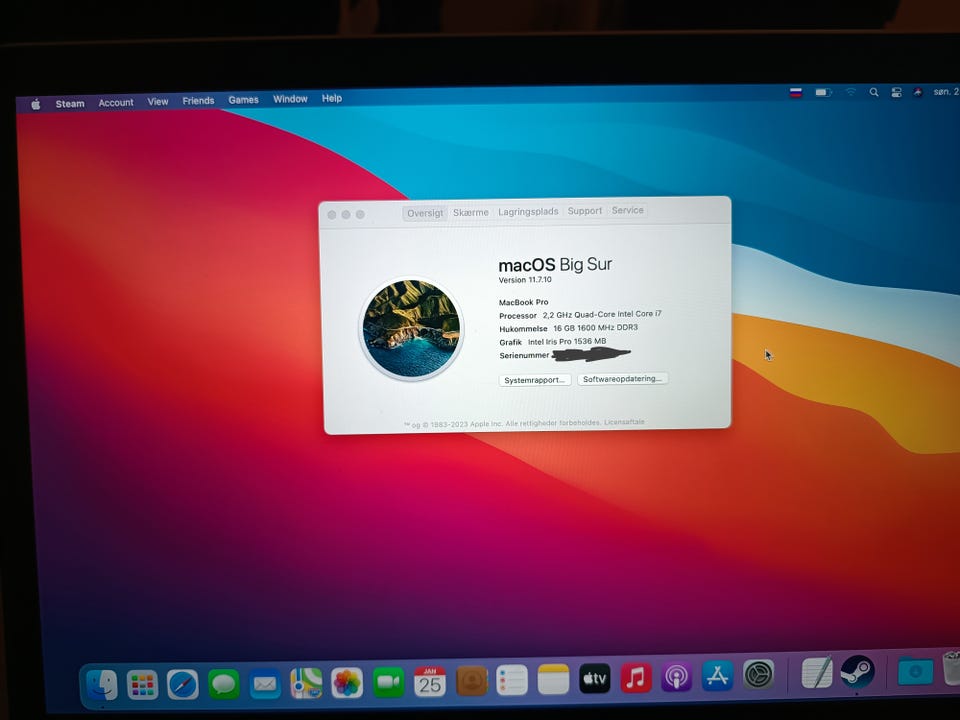The image size is (960, 720).
Task: Open the Friends menu
Action: point(198,101)
